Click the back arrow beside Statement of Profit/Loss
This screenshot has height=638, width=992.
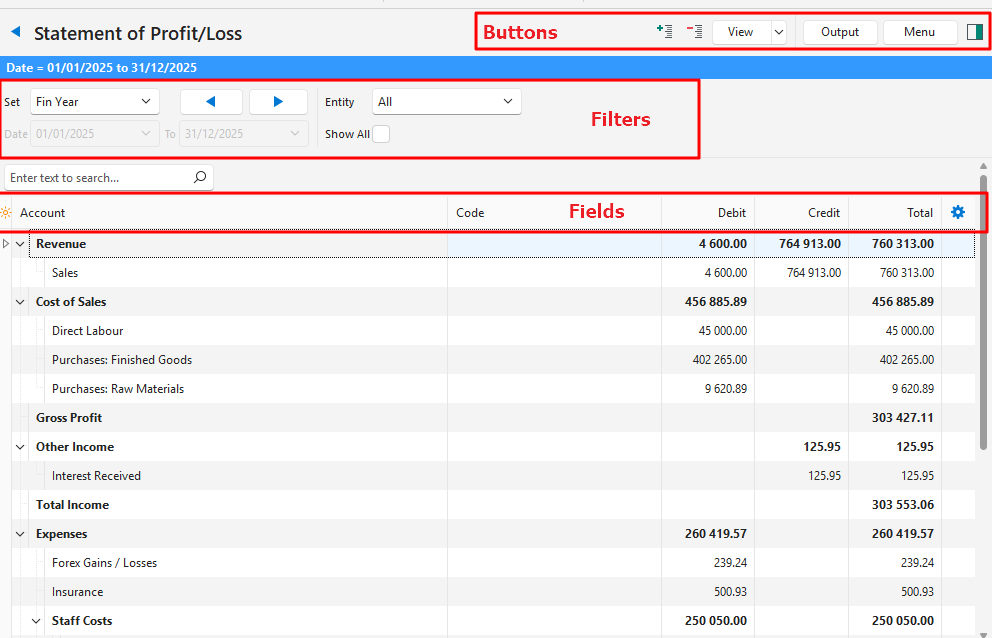point(15,32)
